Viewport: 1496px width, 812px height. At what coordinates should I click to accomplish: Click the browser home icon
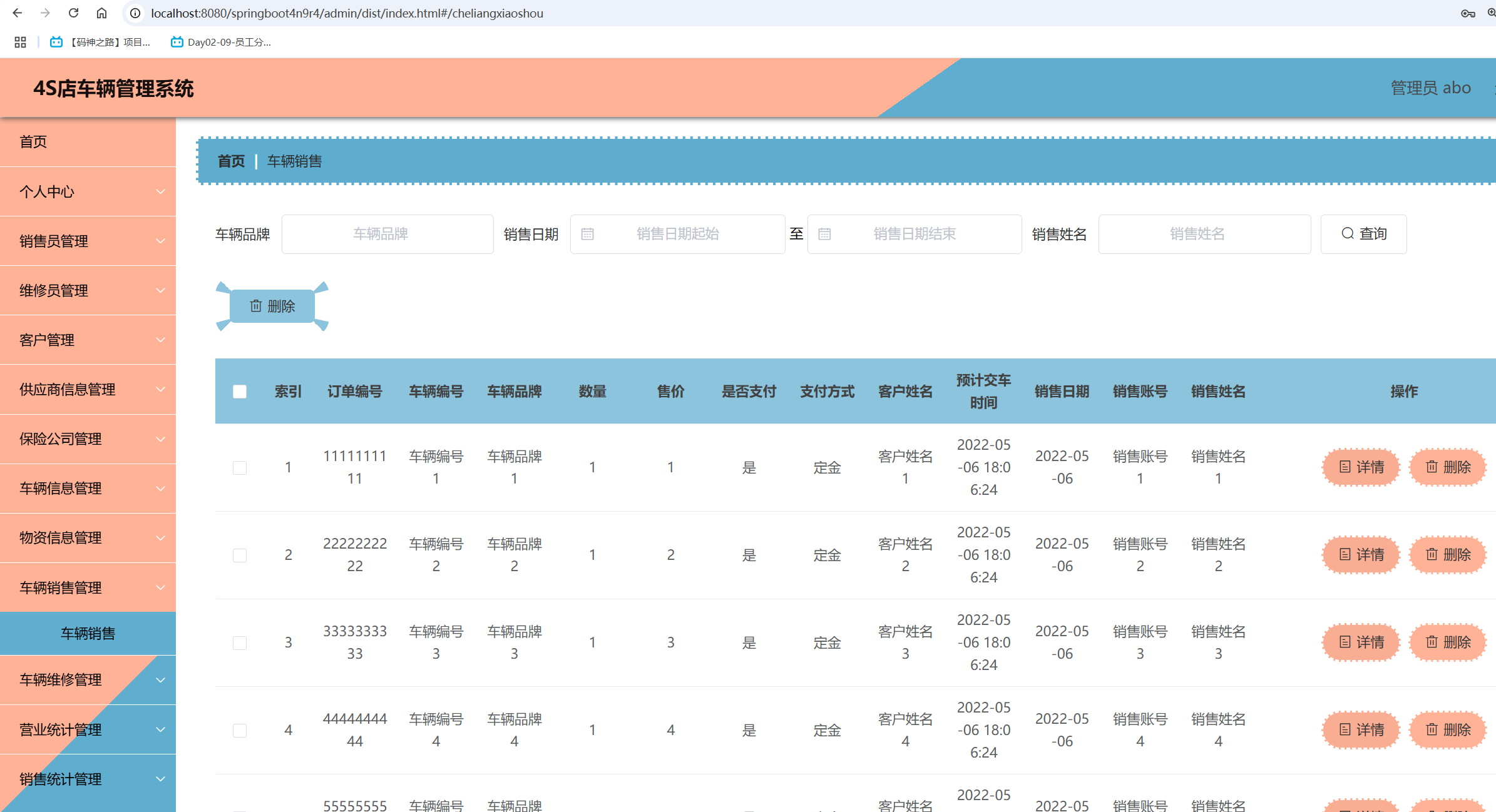(101, 13)
